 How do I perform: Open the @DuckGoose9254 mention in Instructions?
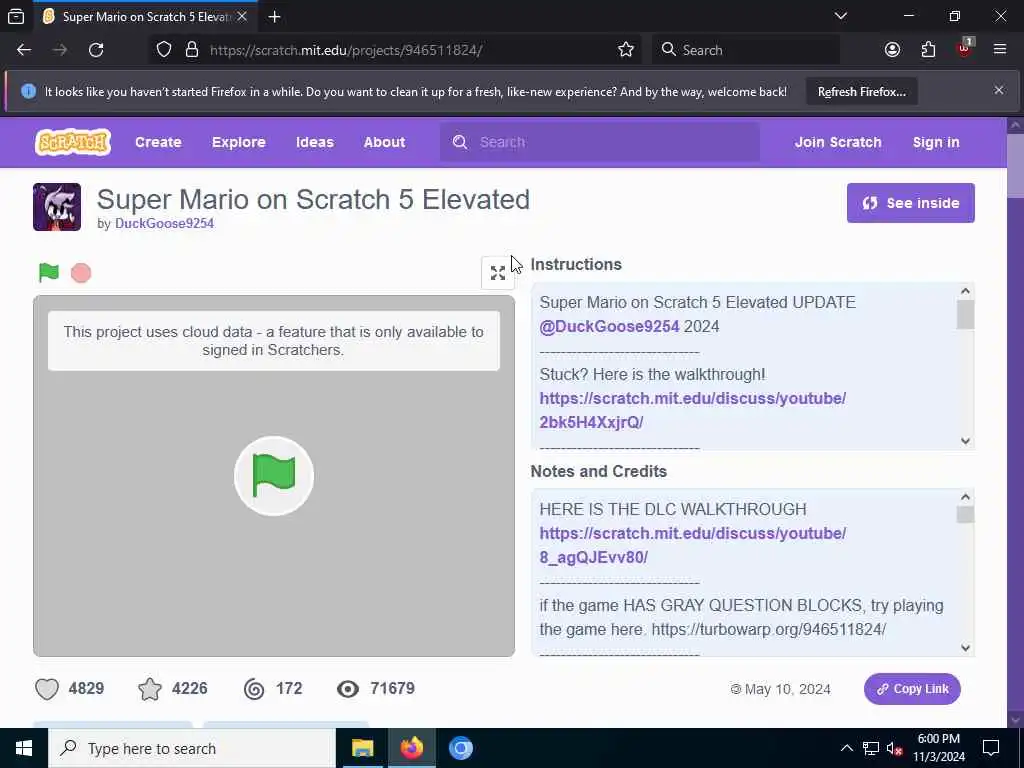pyautogui.click(x=609, y=327)
